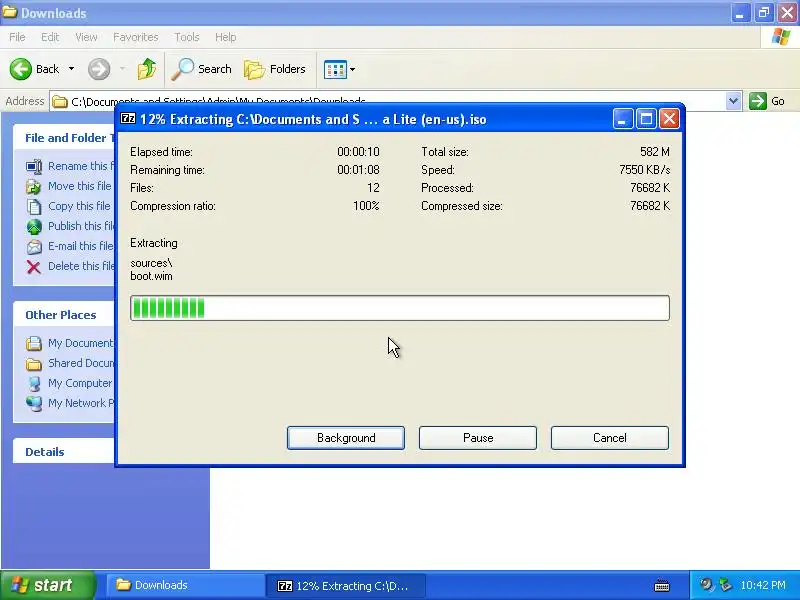Open Shared Documents in Other Places

(81, 363)
